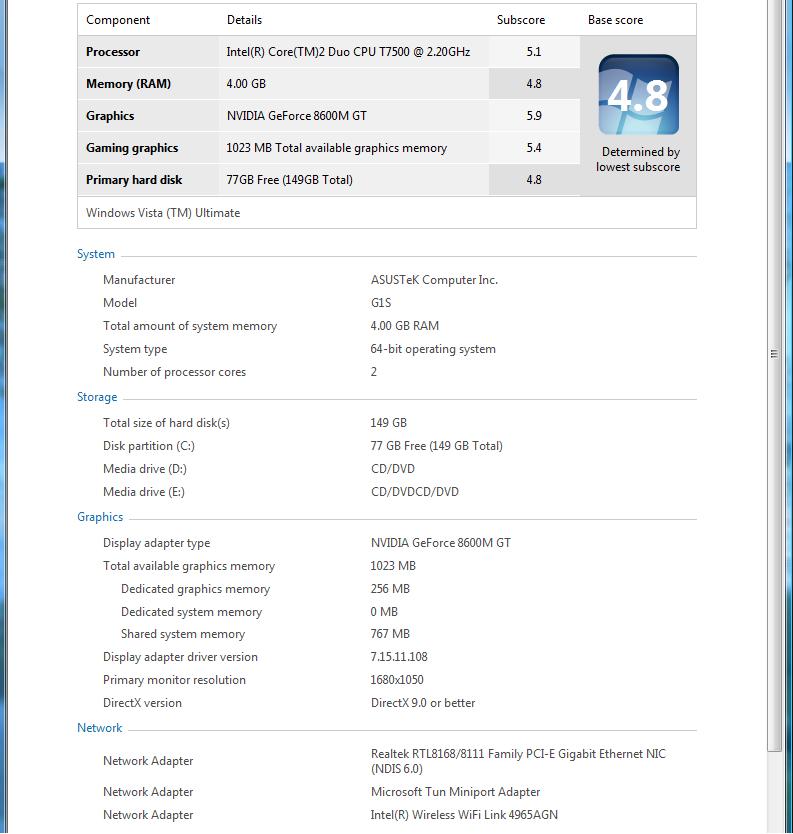
Task: Click 'Determined by lowest subscore' text
Action: tap(638, 160)
